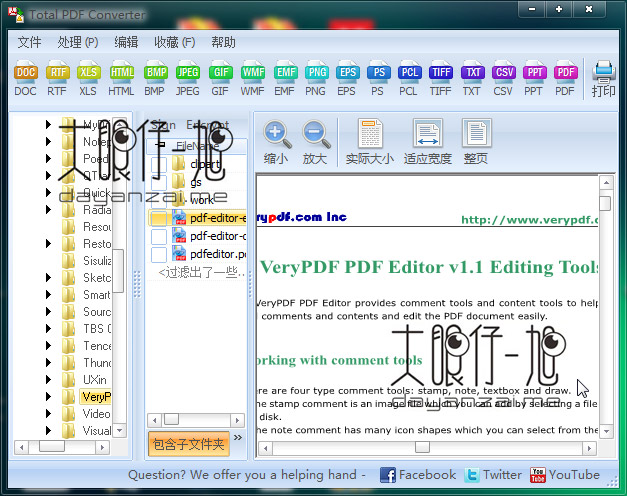Set preview to 适应宽度
627x496 pixels.
pyautogui.click(x=427, y=142)
